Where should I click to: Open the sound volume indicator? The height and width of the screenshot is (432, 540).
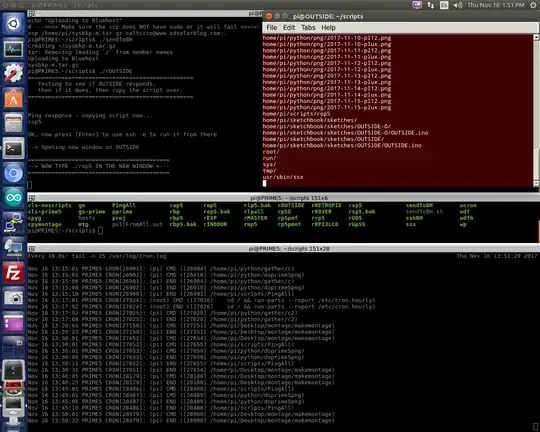[458, 5]
